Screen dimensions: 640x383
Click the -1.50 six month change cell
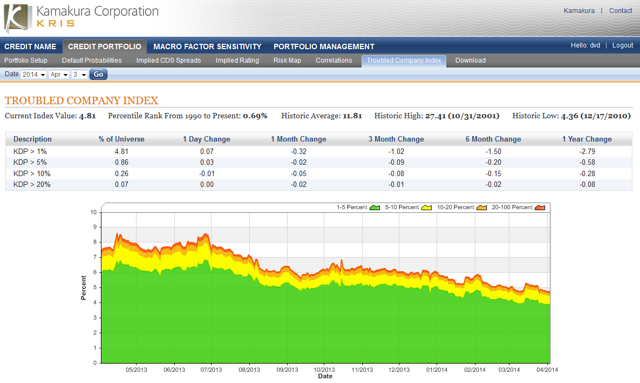tap(493, 151)
